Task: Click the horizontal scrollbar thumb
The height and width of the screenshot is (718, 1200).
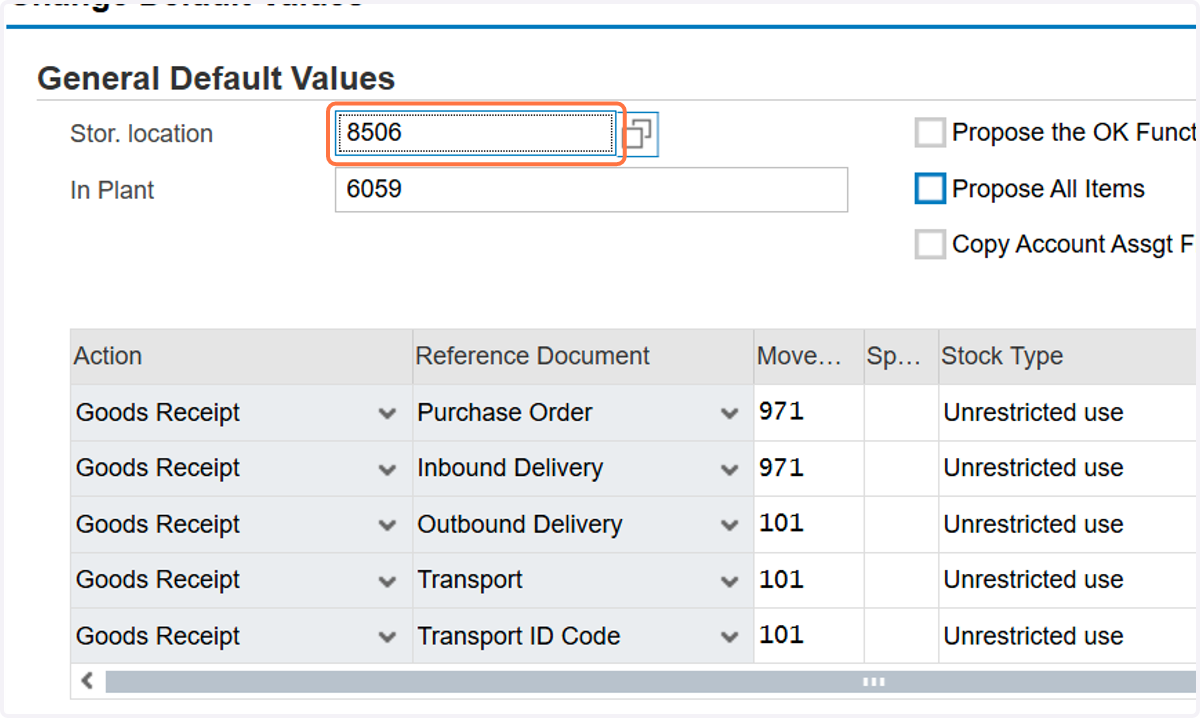Action: (x=652, y=682)
